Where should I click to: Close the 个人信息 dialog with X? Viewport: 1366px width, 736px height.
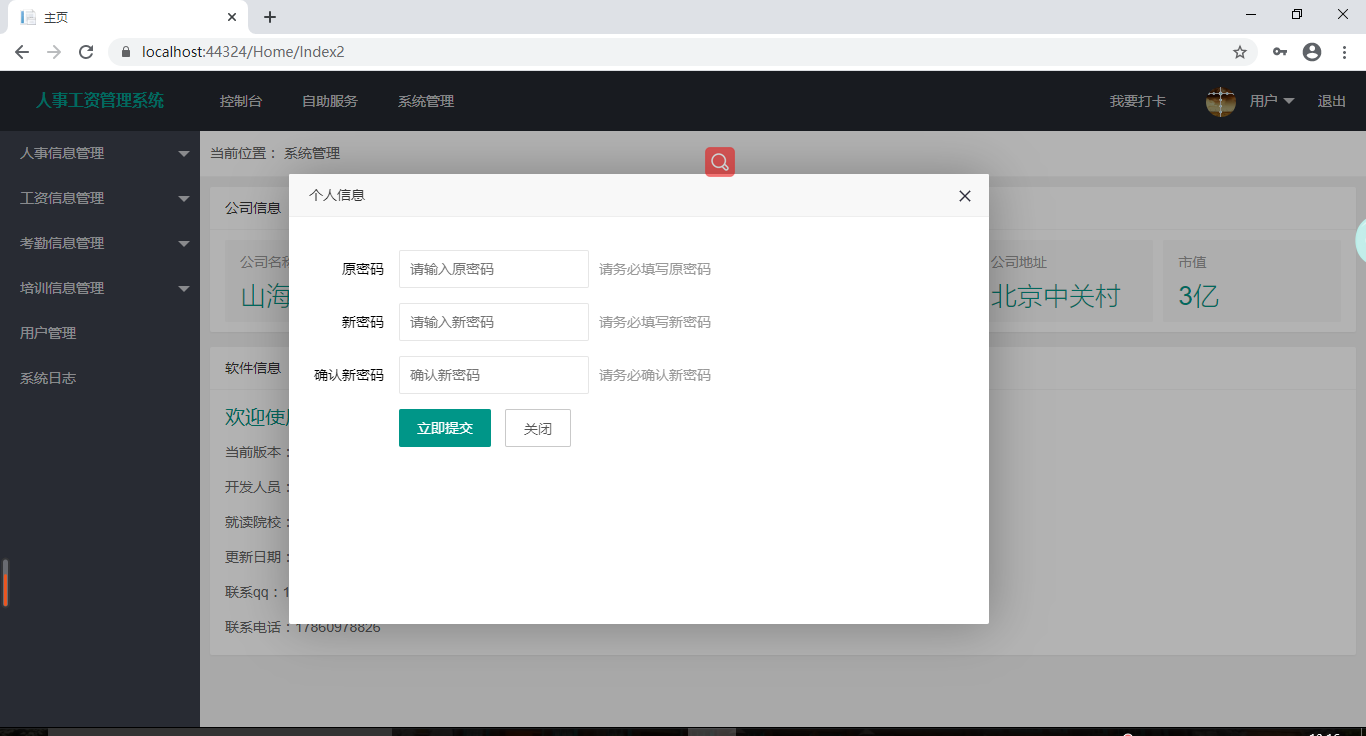[965, 196]
